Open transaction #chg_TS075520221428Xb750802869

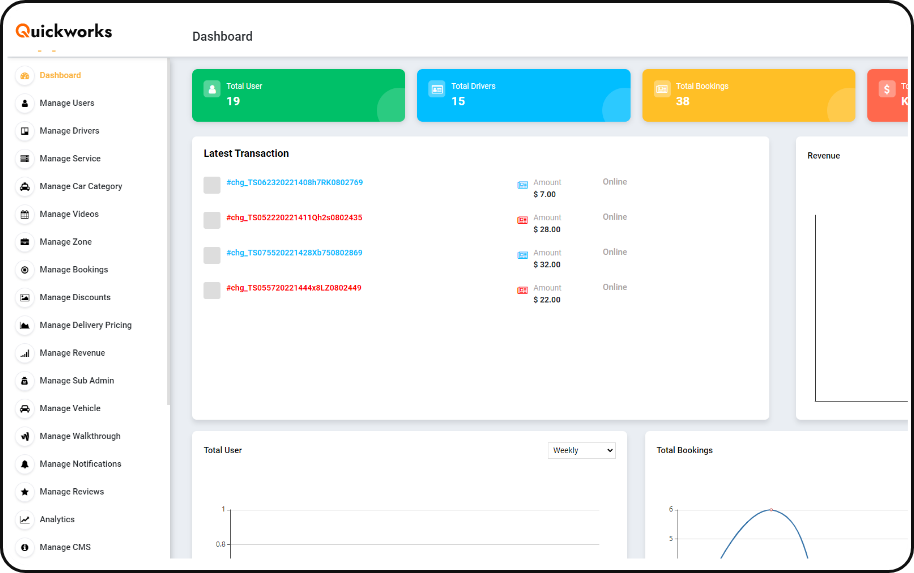point(294,252)
